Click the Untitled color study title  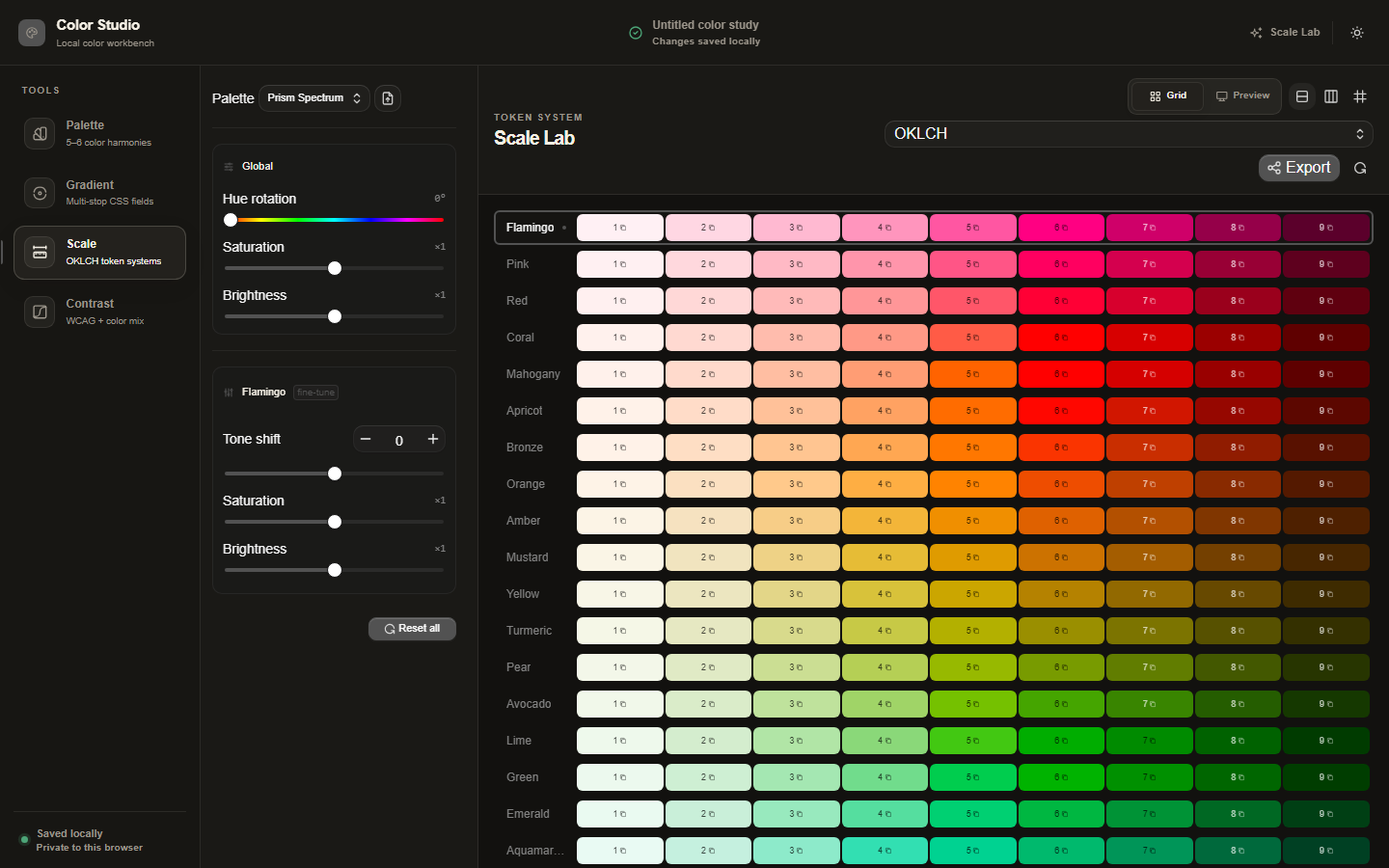(705, 25)
